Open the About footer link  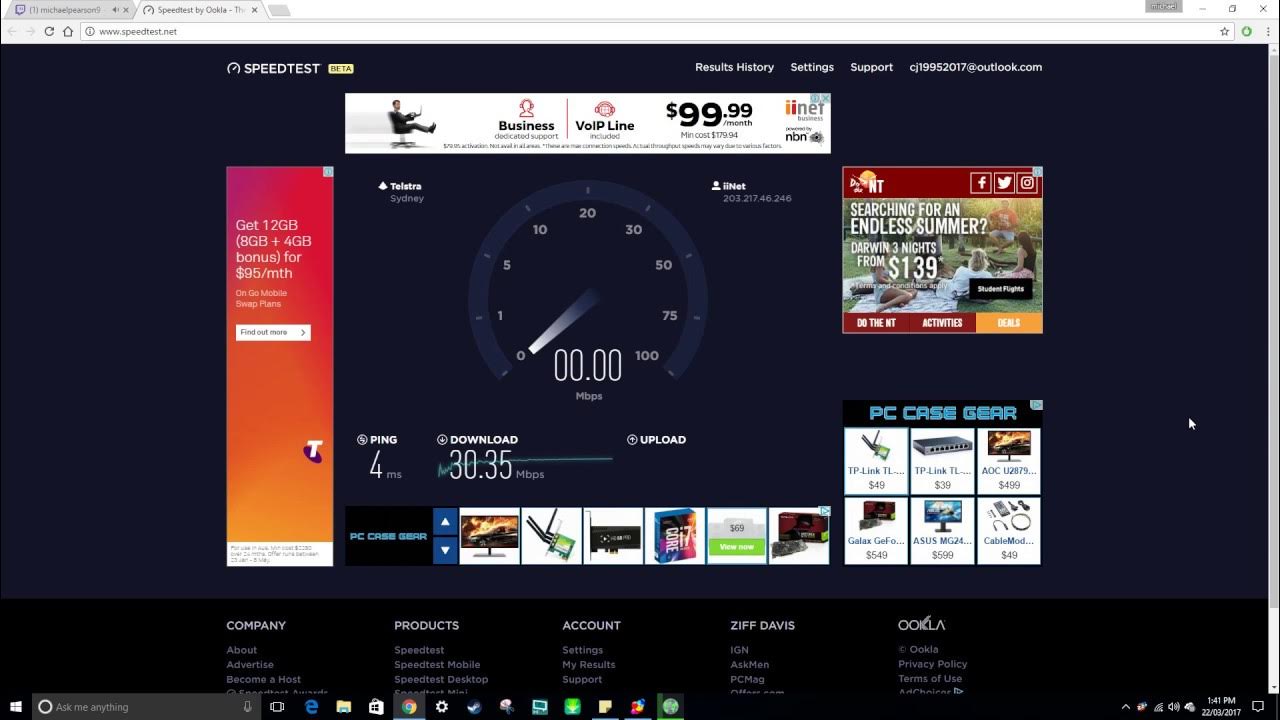click(242, 650)
